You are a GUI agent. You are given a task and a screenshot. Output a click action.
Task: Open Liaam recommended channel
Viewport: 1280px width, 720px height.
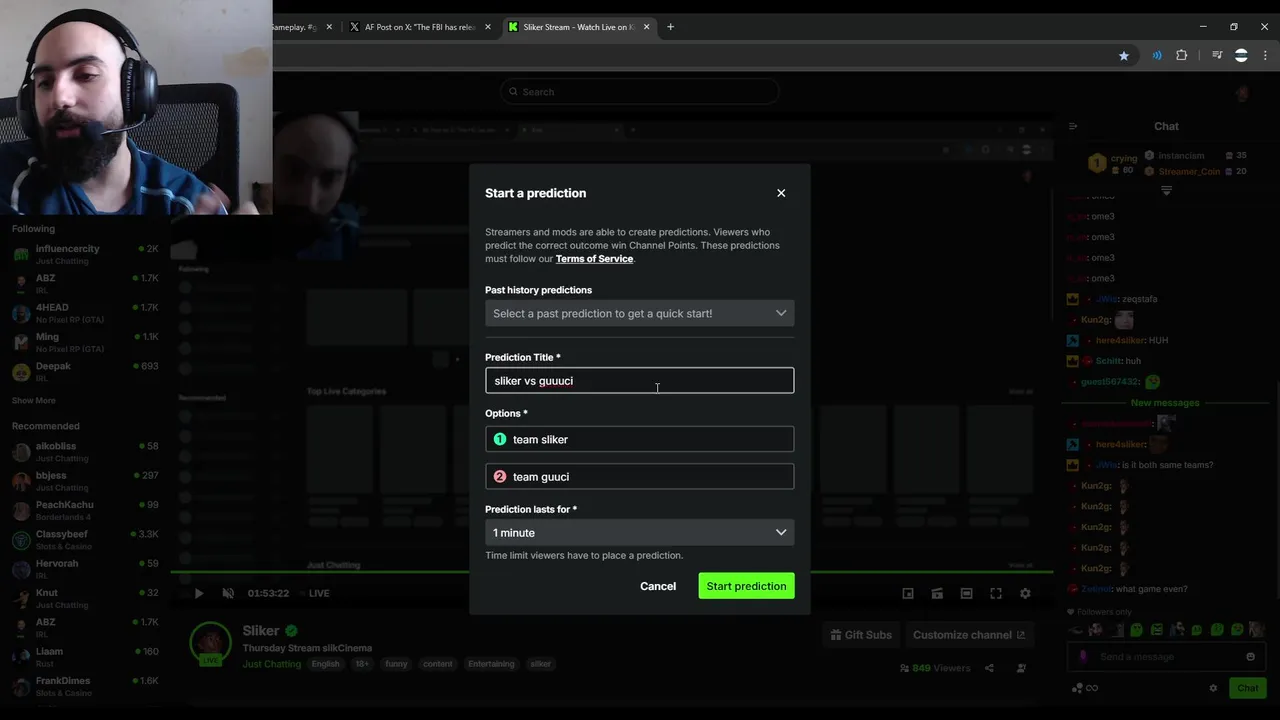[85, 657]
